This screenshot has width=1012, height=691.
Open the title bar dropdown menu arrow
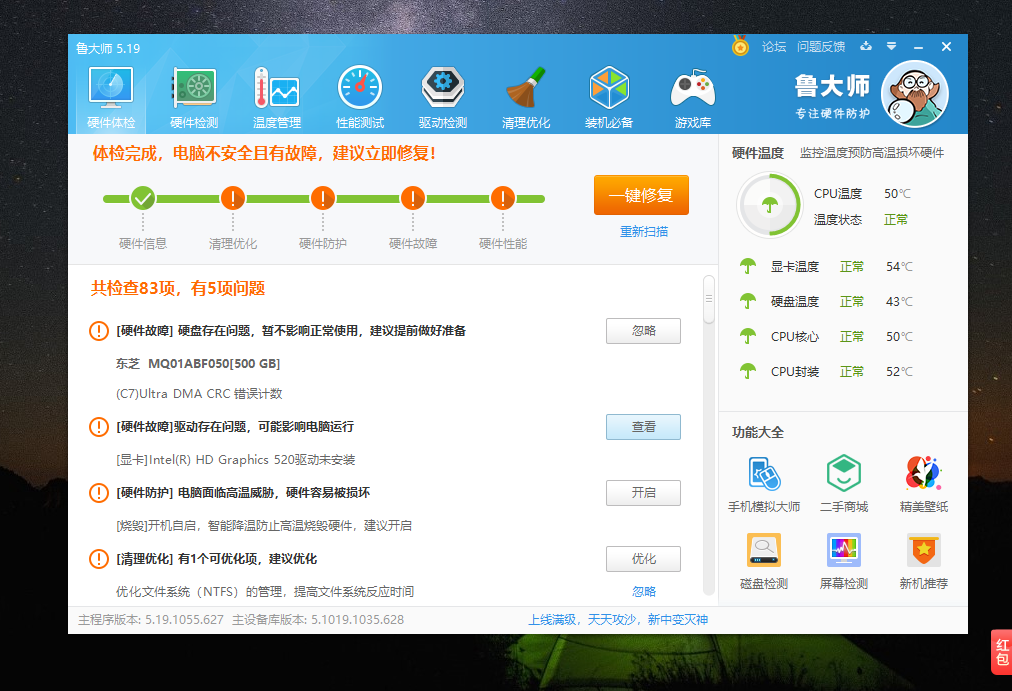tap(891, 46)
